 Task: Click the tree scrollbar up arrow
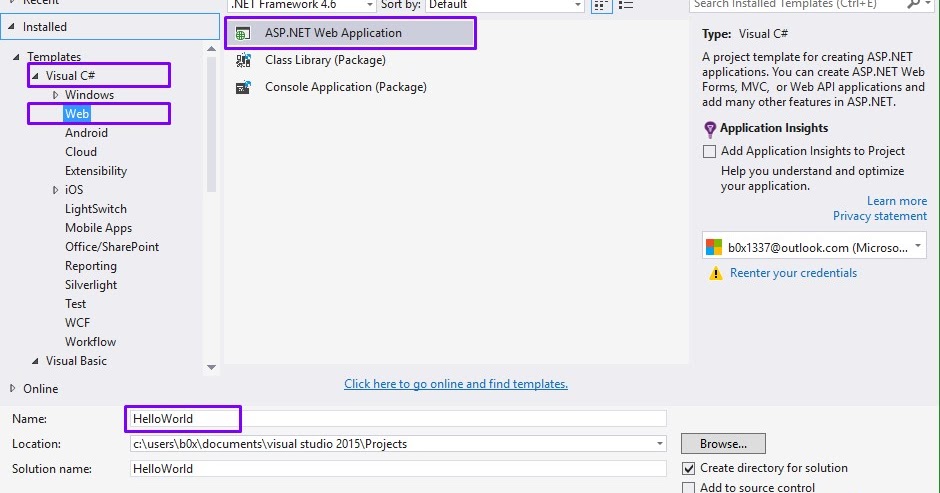(211, 49)
